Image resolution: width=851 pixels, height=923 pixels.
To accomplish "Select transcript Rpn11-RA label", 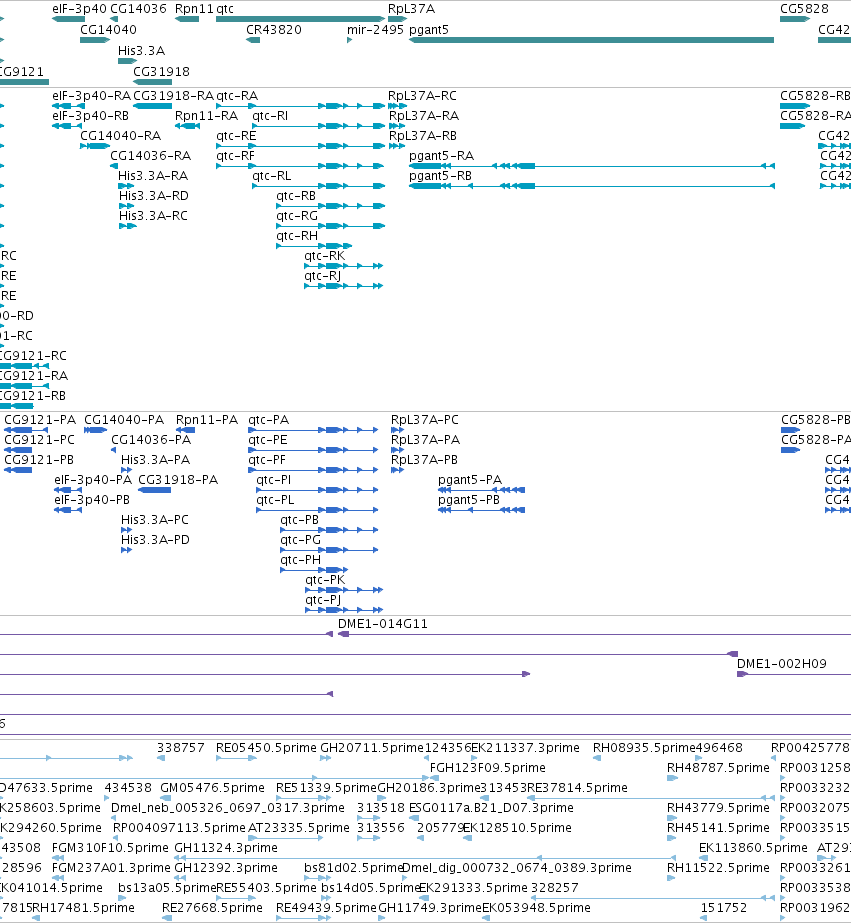I will point(206,116).
